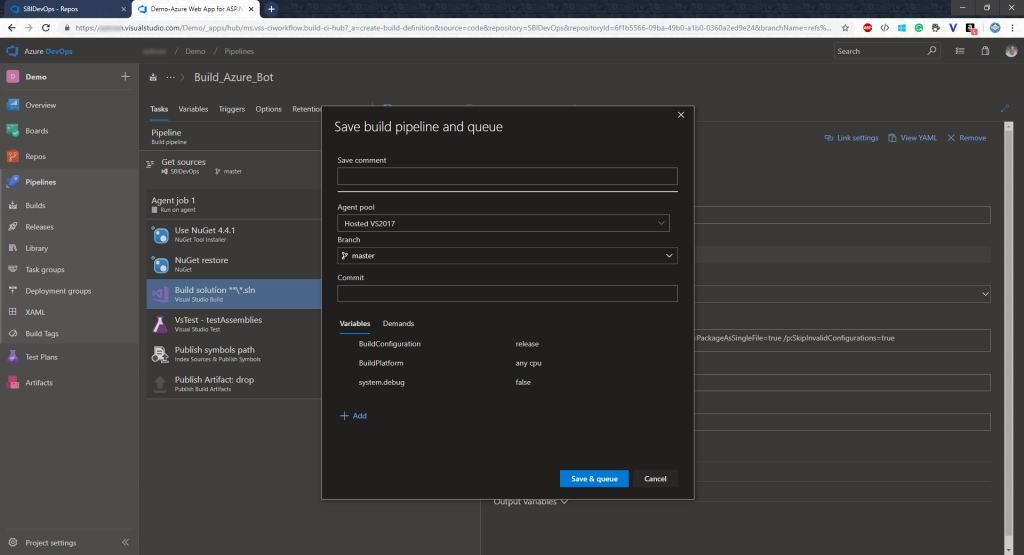Switch to SBIDevOps - Repos browser tab

65,9
